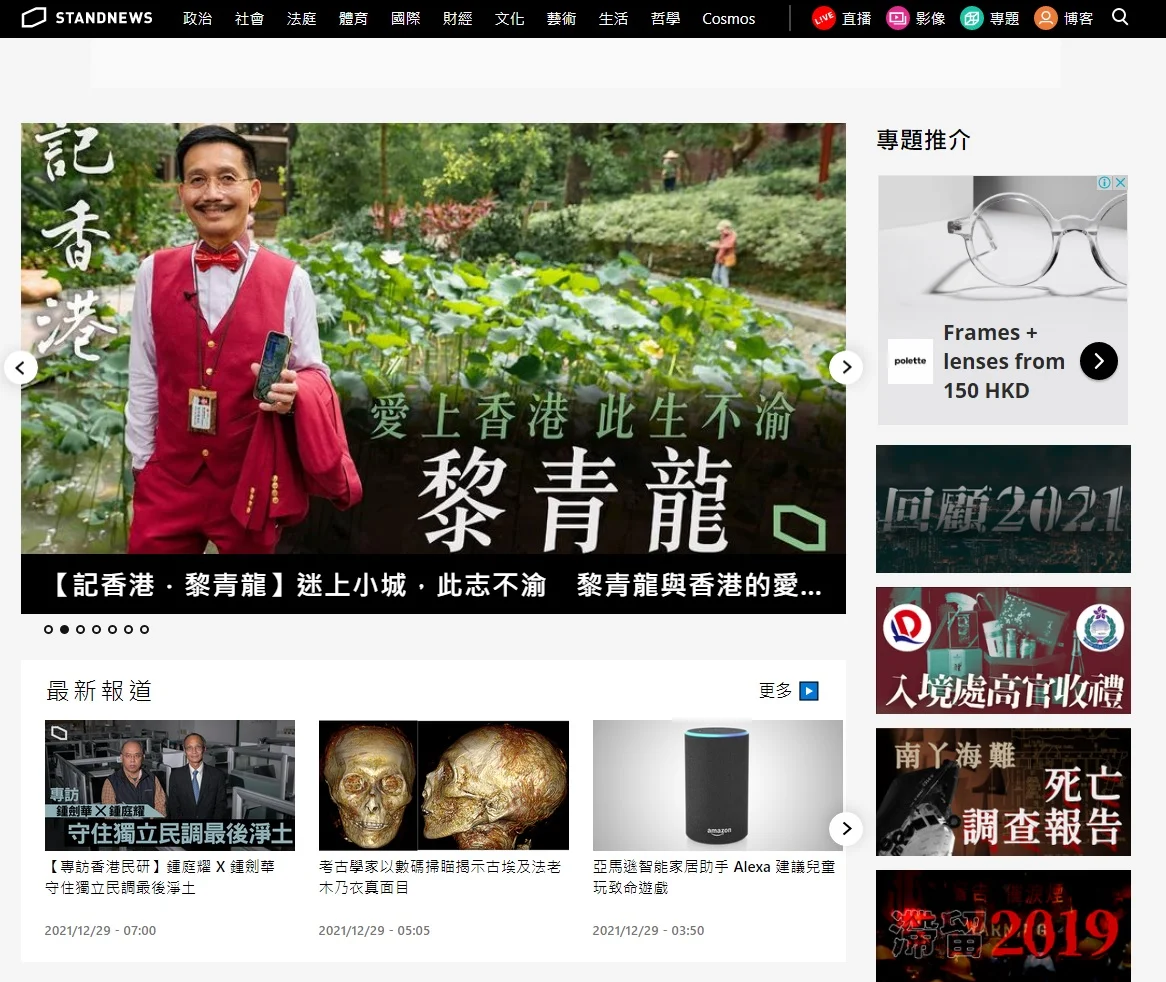Advance hero carousel with right arrow
Image resolution: width=1166 pixels, height=982 pixels.
pos(845,367)
